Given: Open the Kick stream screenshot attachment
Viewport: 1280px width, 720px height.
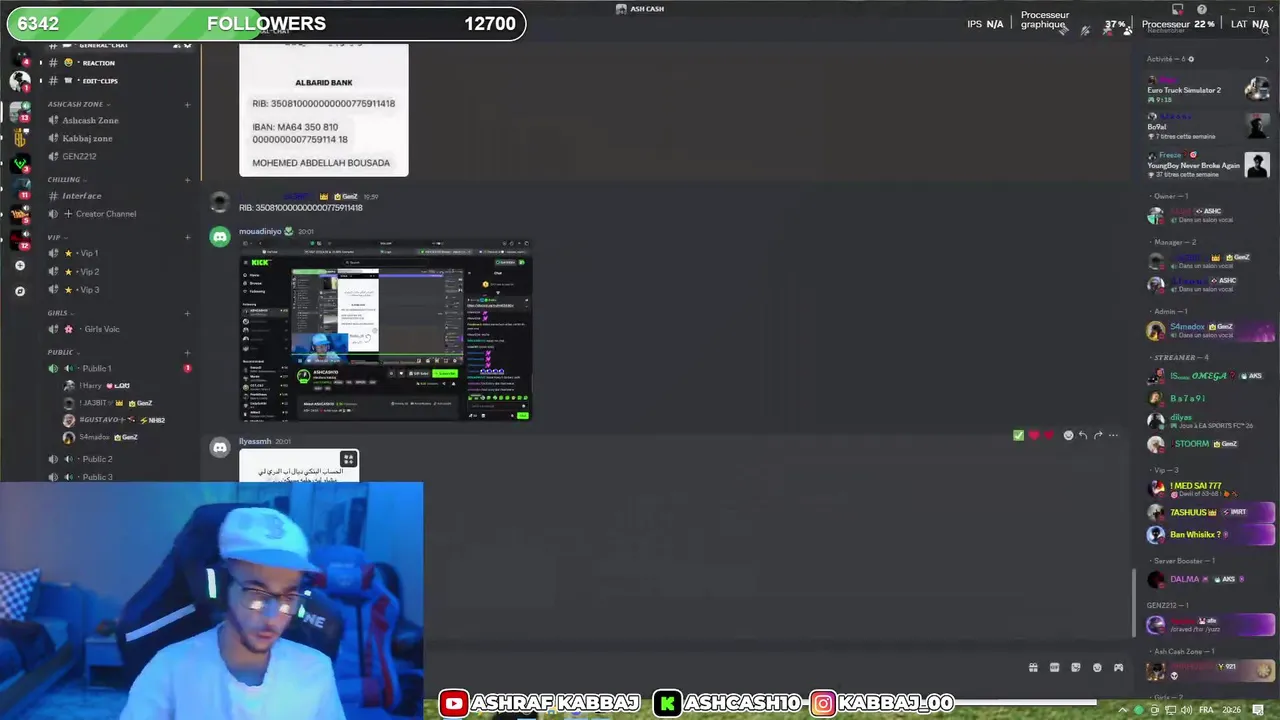Looking at the screenshot, I should [x=386, y=331].
